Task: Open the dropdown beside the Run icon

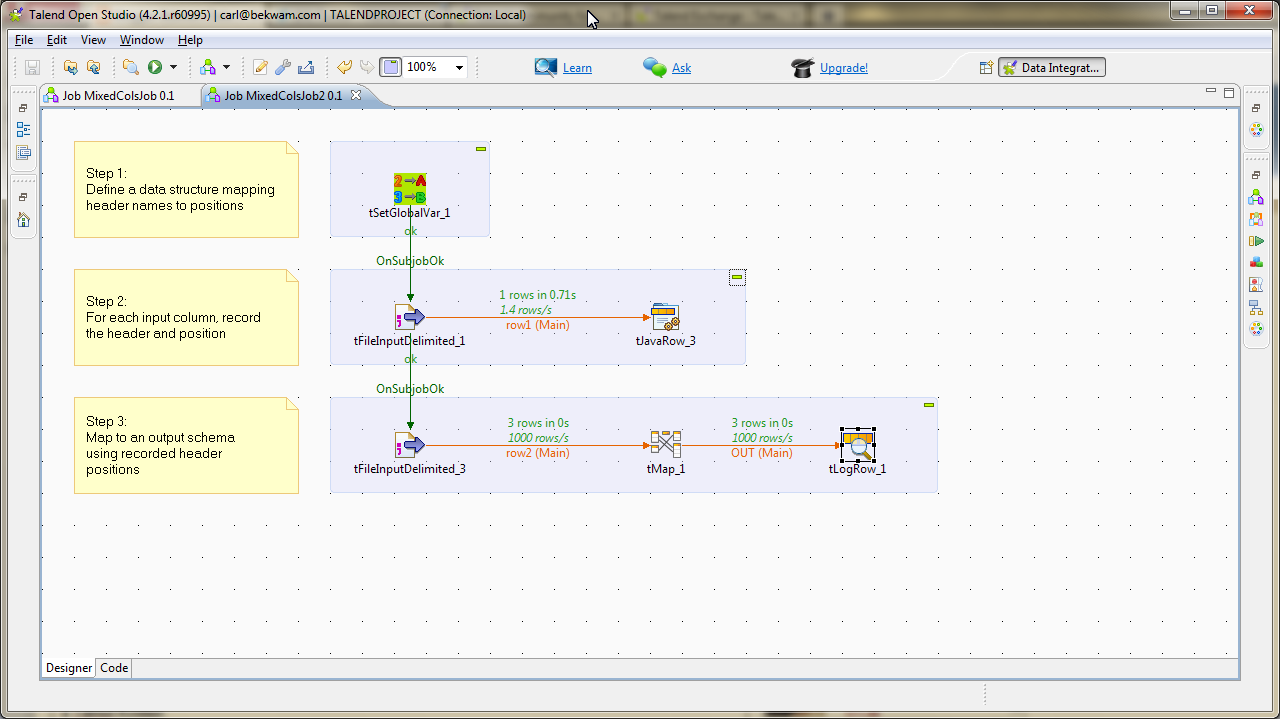Action: click(172, 67)
